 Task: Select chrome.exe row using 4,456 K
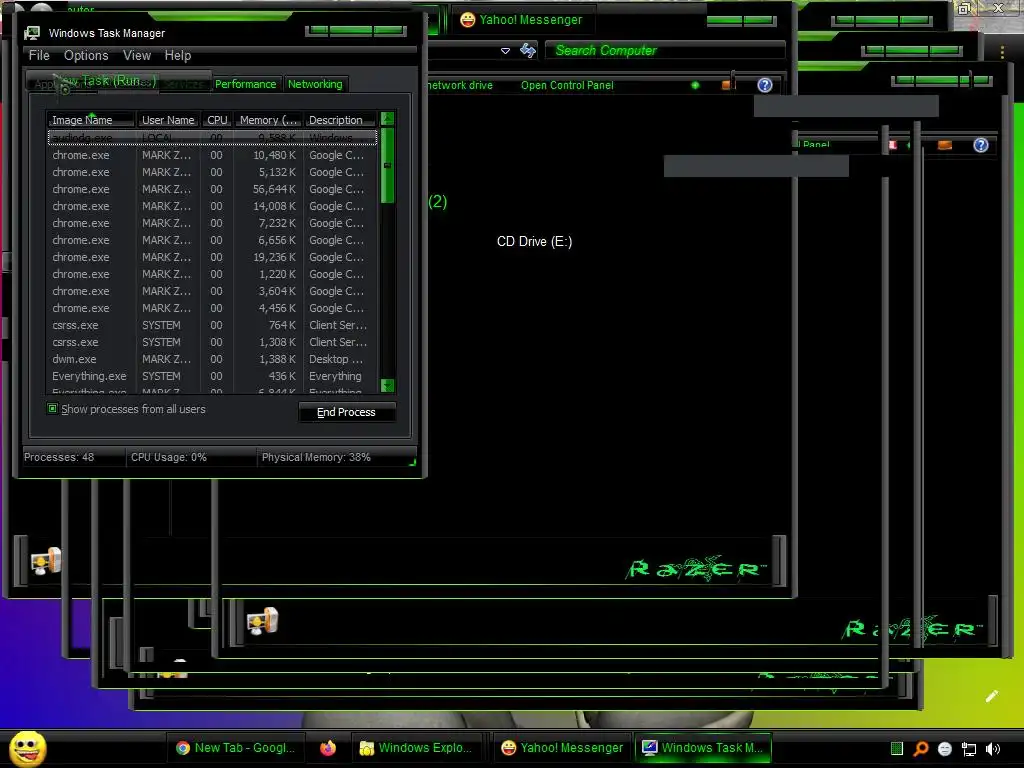(x=212, y=308)
